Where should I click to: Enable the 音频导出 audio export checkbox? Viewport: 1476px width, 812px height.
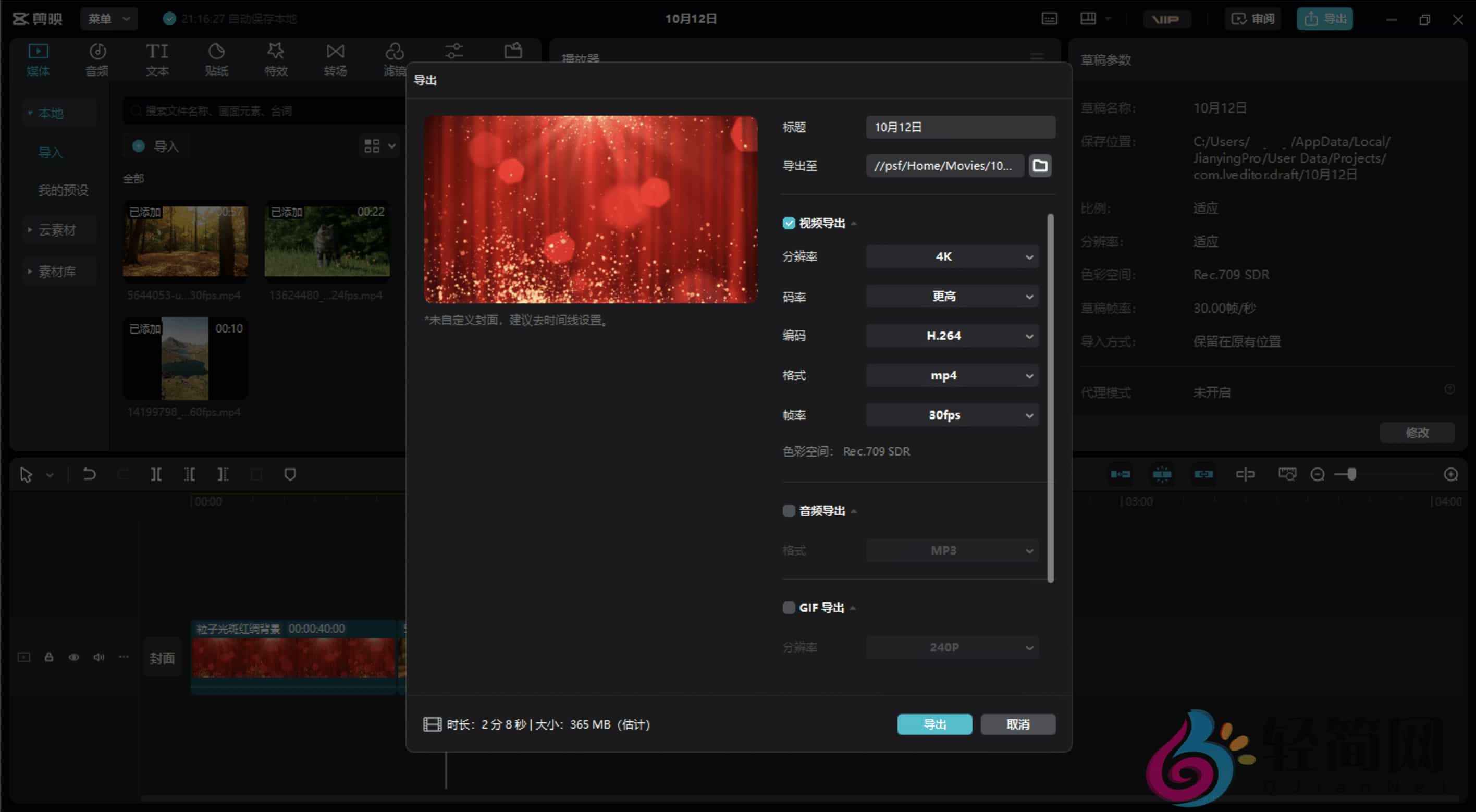click(788, 511)
